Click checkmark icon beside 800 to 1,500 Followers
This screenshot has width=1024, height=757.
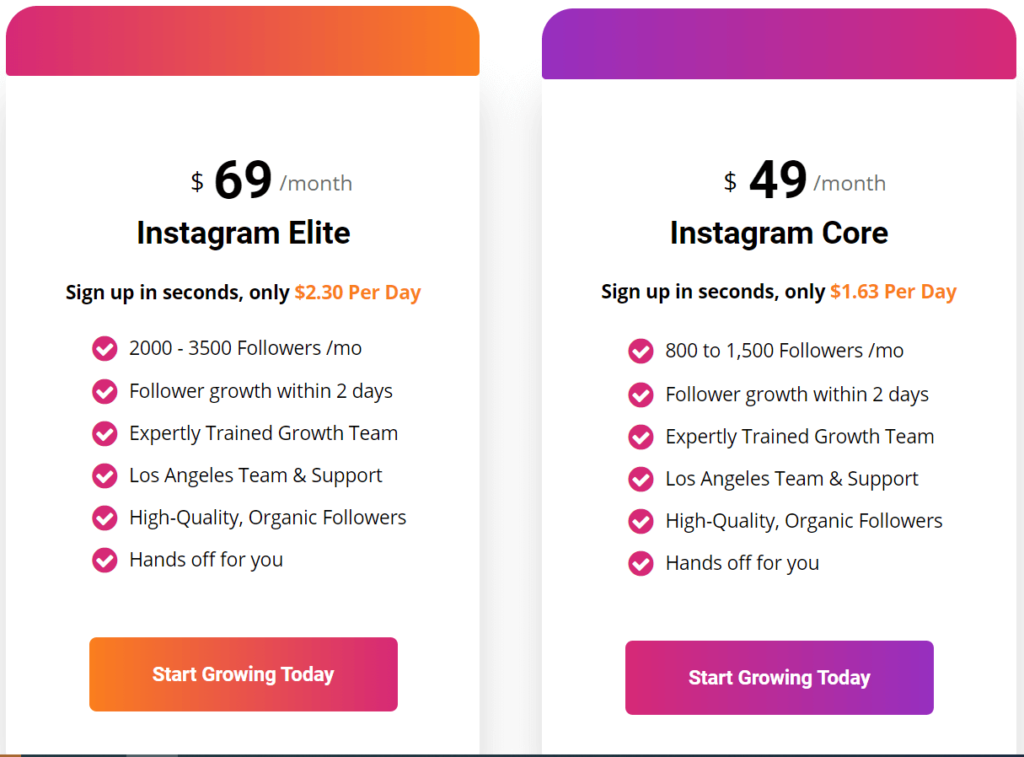coord(641,351)
